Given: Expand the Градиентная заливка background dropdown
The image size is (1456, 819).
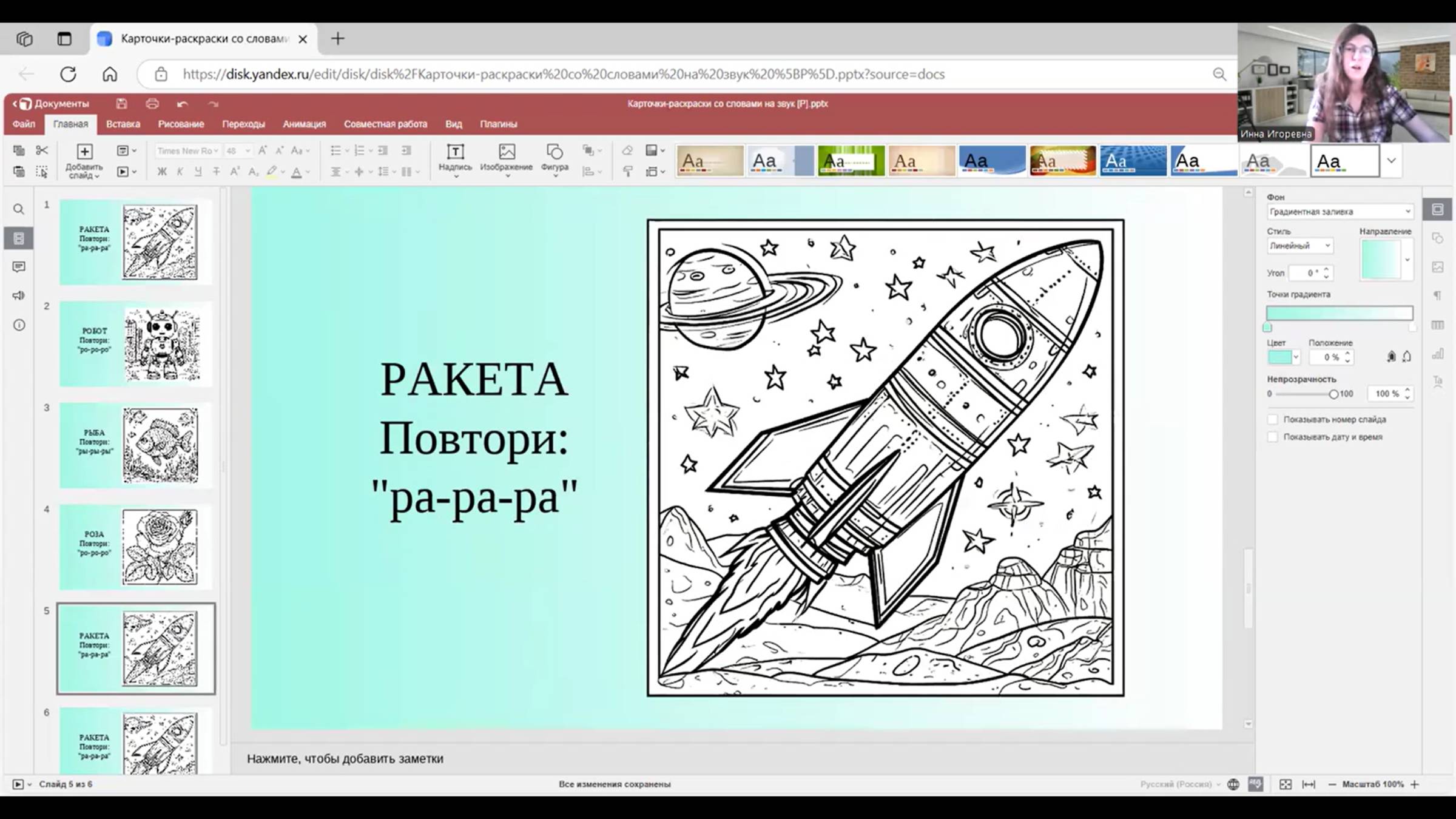Looking at the screenshot, I should [x=1340, y=212].
